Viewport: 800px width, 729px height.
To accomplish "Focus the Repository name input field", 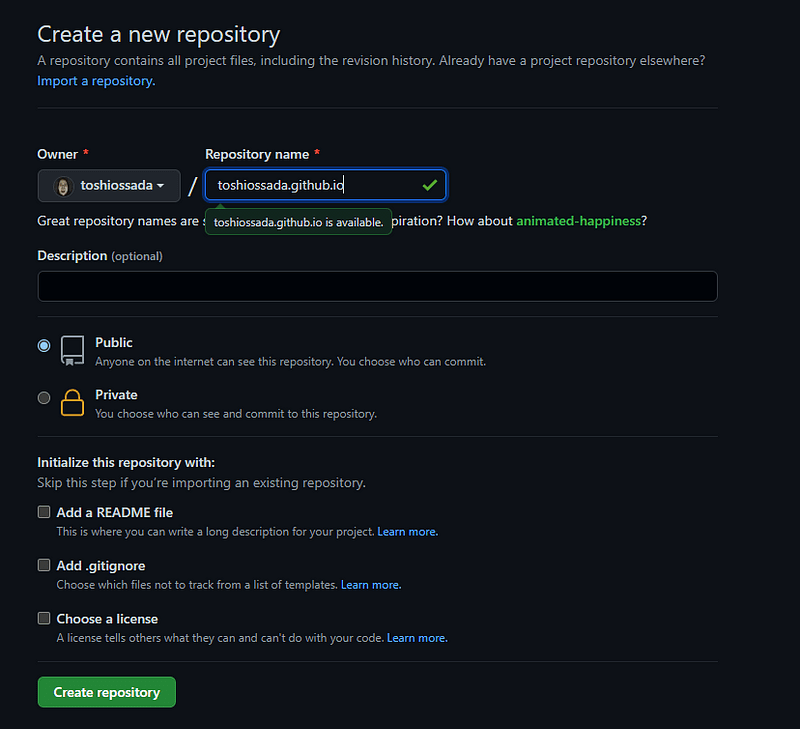I will [326, 185].
